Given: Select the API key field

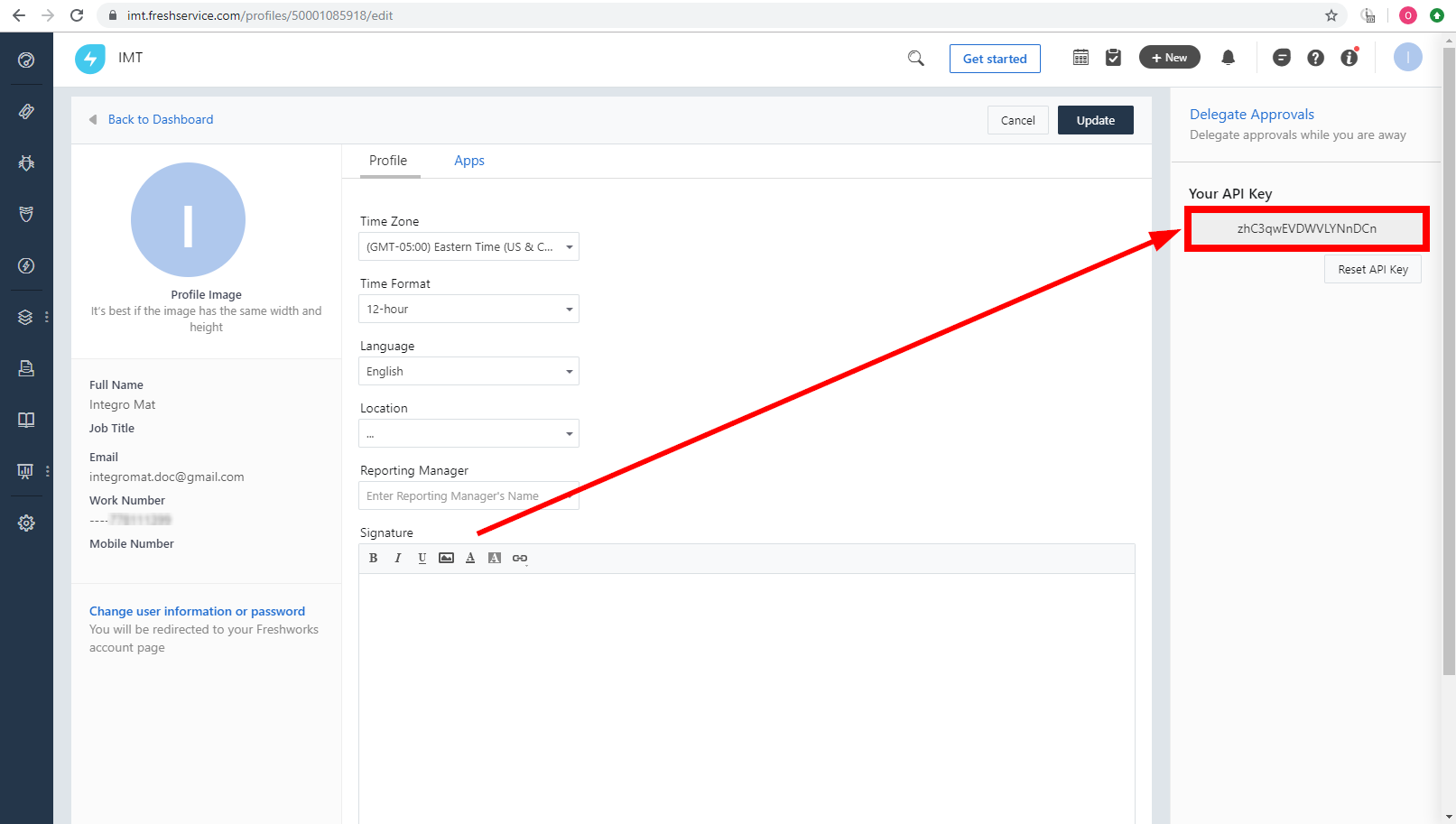Looking at the screenshot, I should pyautogui.click(x=1306, y=228).
